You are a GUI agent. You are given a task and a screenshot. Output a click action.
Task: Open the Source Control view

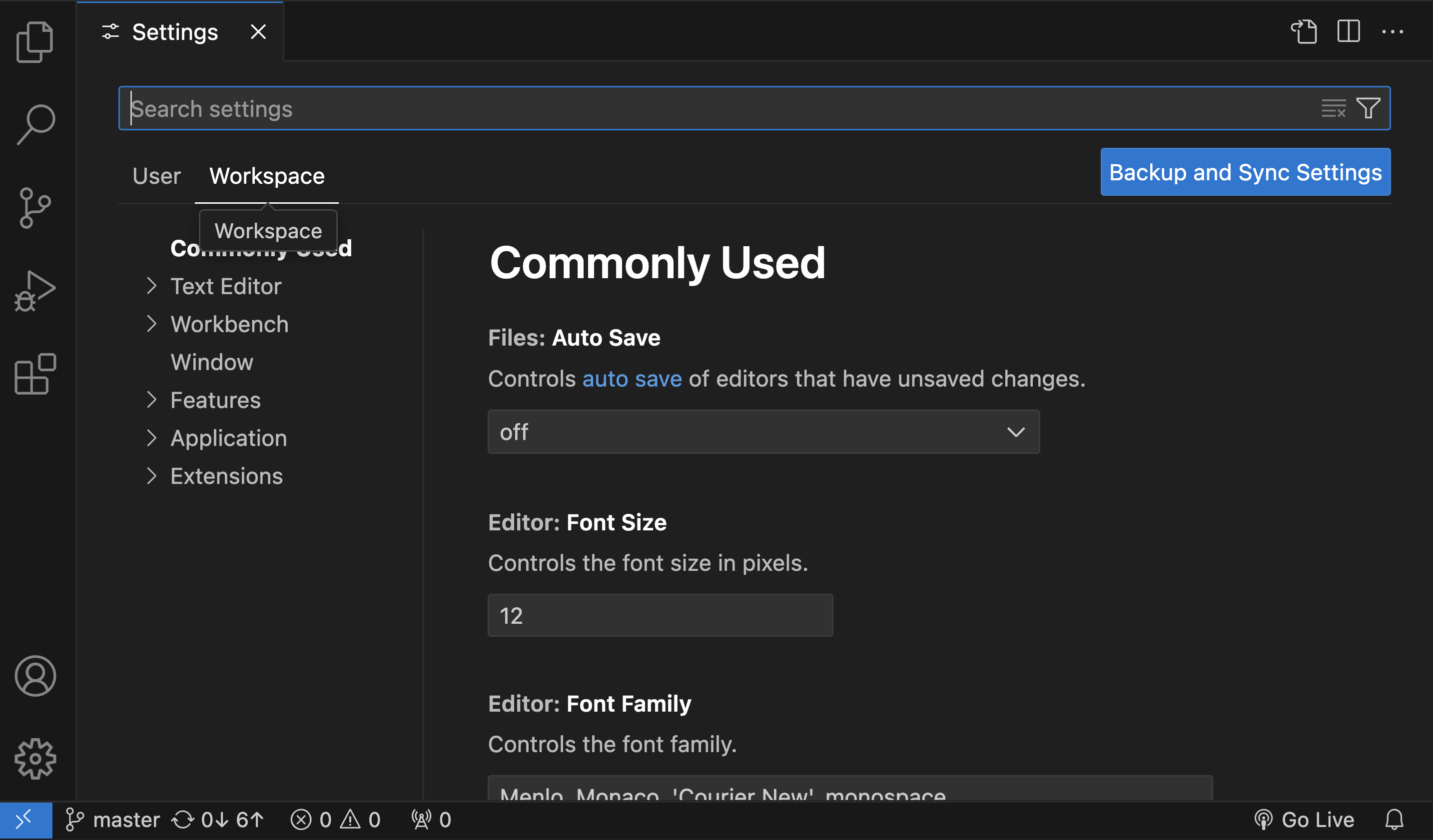coord(35,207)
